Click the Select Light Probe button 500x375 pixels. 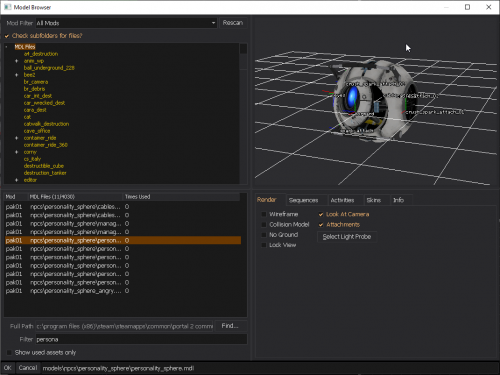click(x=347, y=237)
